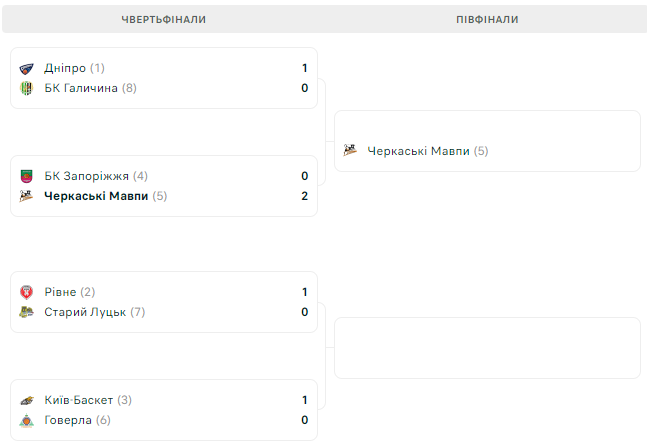Open the Говерла team link
This screenshot has width=647, height=447.
pos(68,420)
